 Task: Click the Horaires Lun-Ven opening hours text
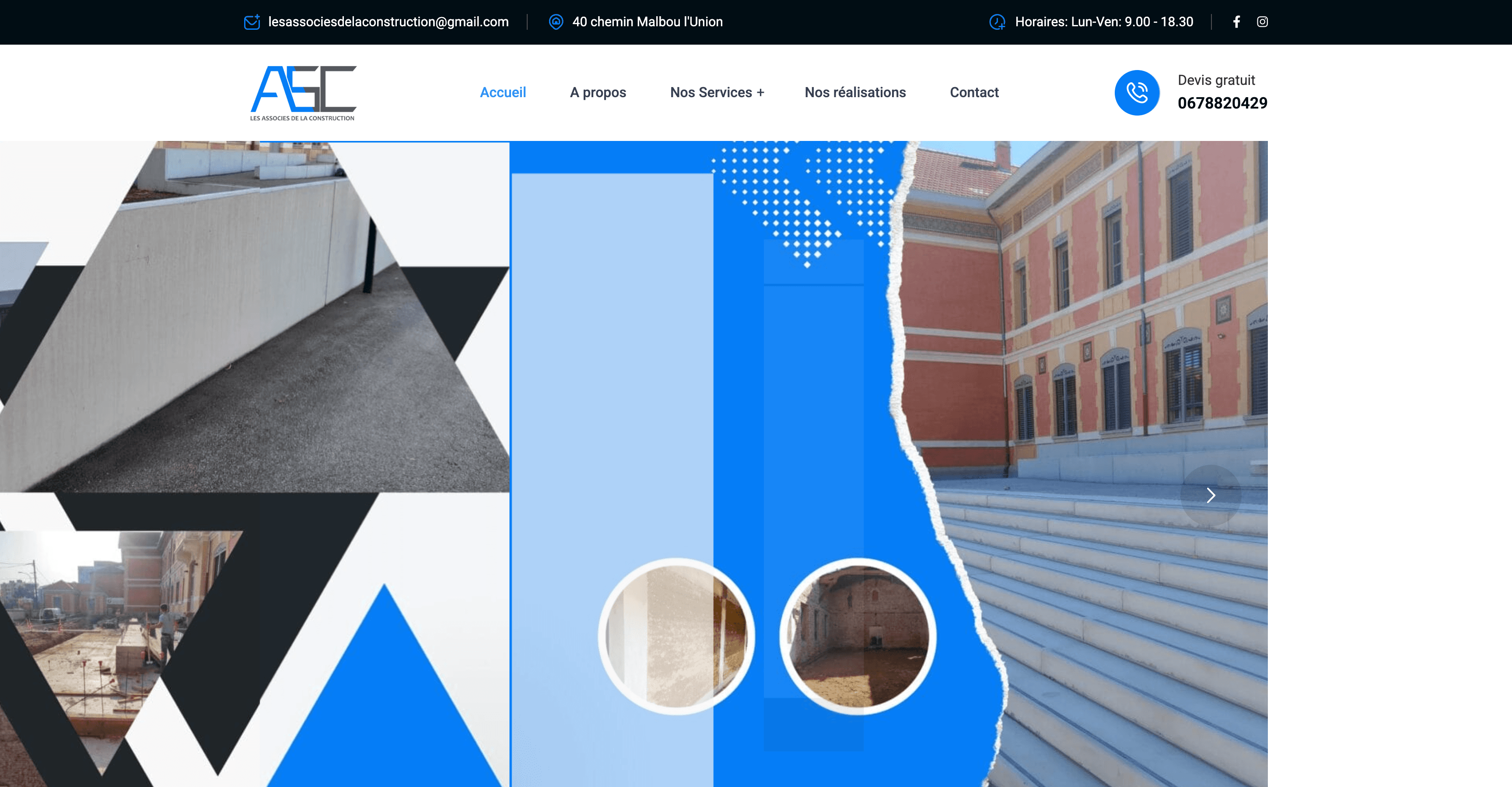click(1104, 22)
